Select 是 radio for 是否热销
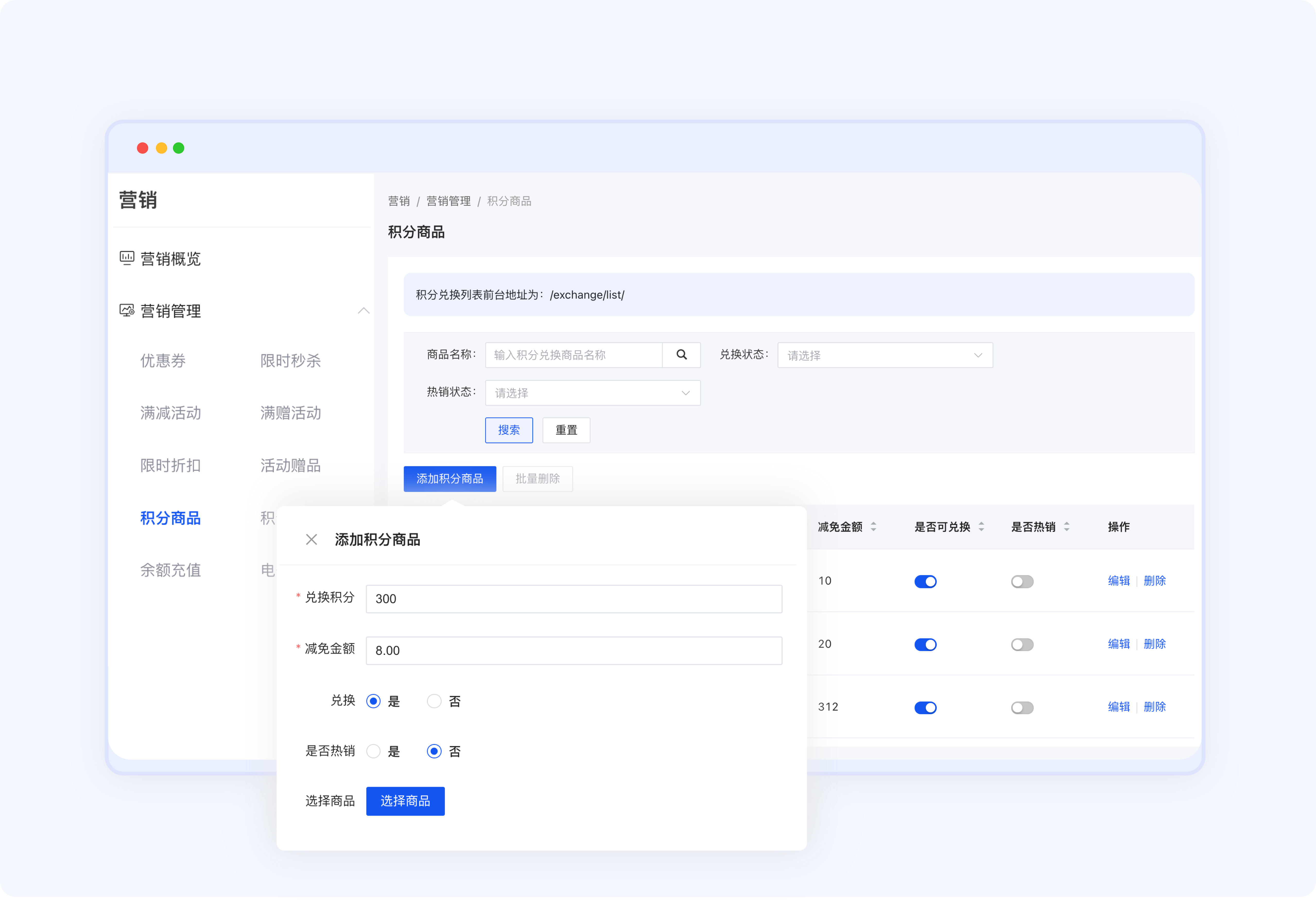This screenshot has height=900, width=1316. [x=373, y=751]
